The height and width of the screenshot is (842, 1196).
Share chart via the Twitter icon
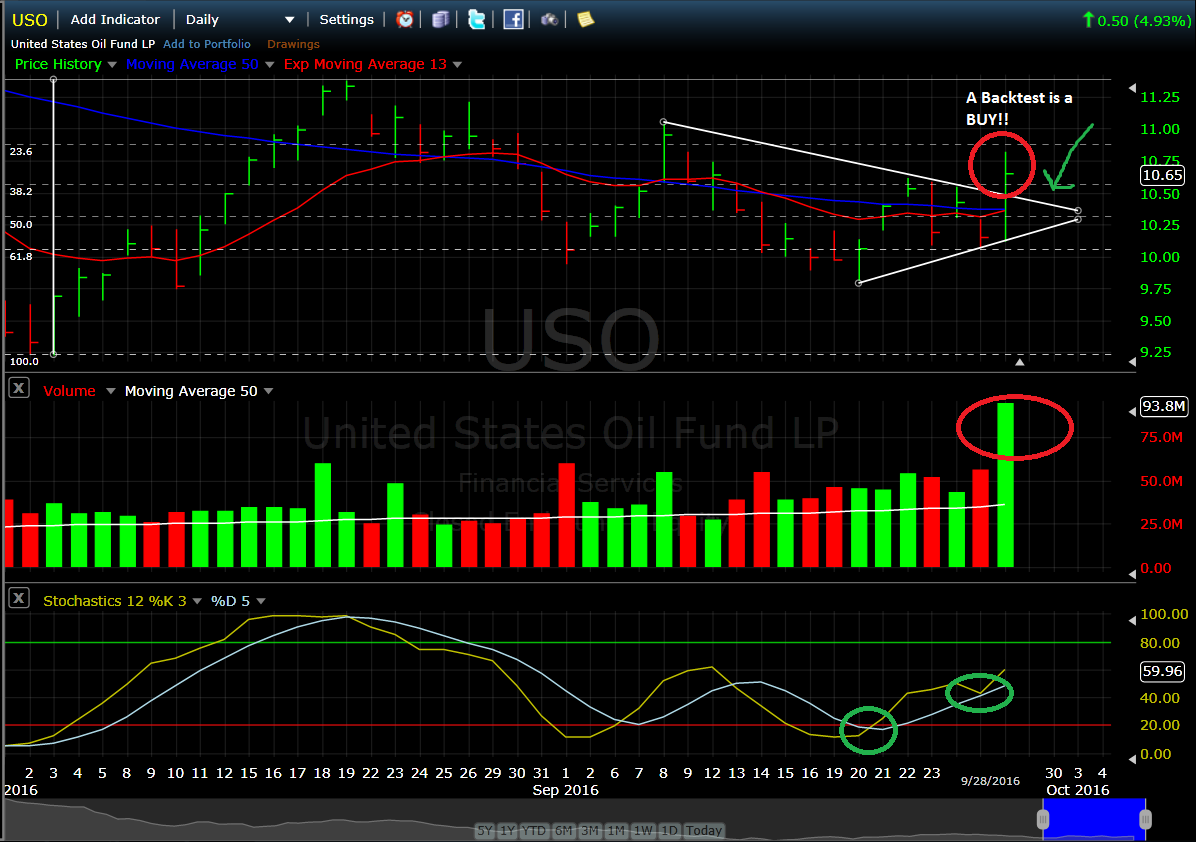coord(477,19)
